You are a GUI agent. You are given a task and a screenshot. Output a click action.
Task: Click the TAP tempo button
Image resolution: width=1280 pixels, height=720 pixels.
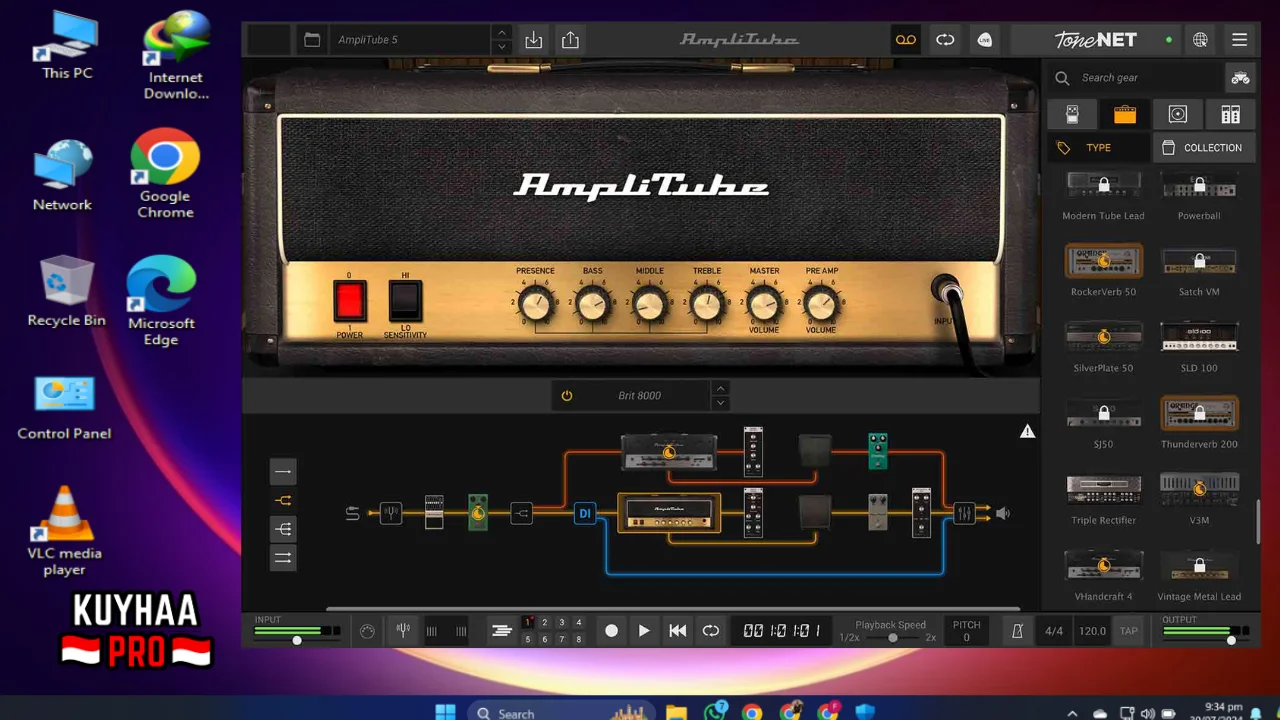(x=1128, y=631)
